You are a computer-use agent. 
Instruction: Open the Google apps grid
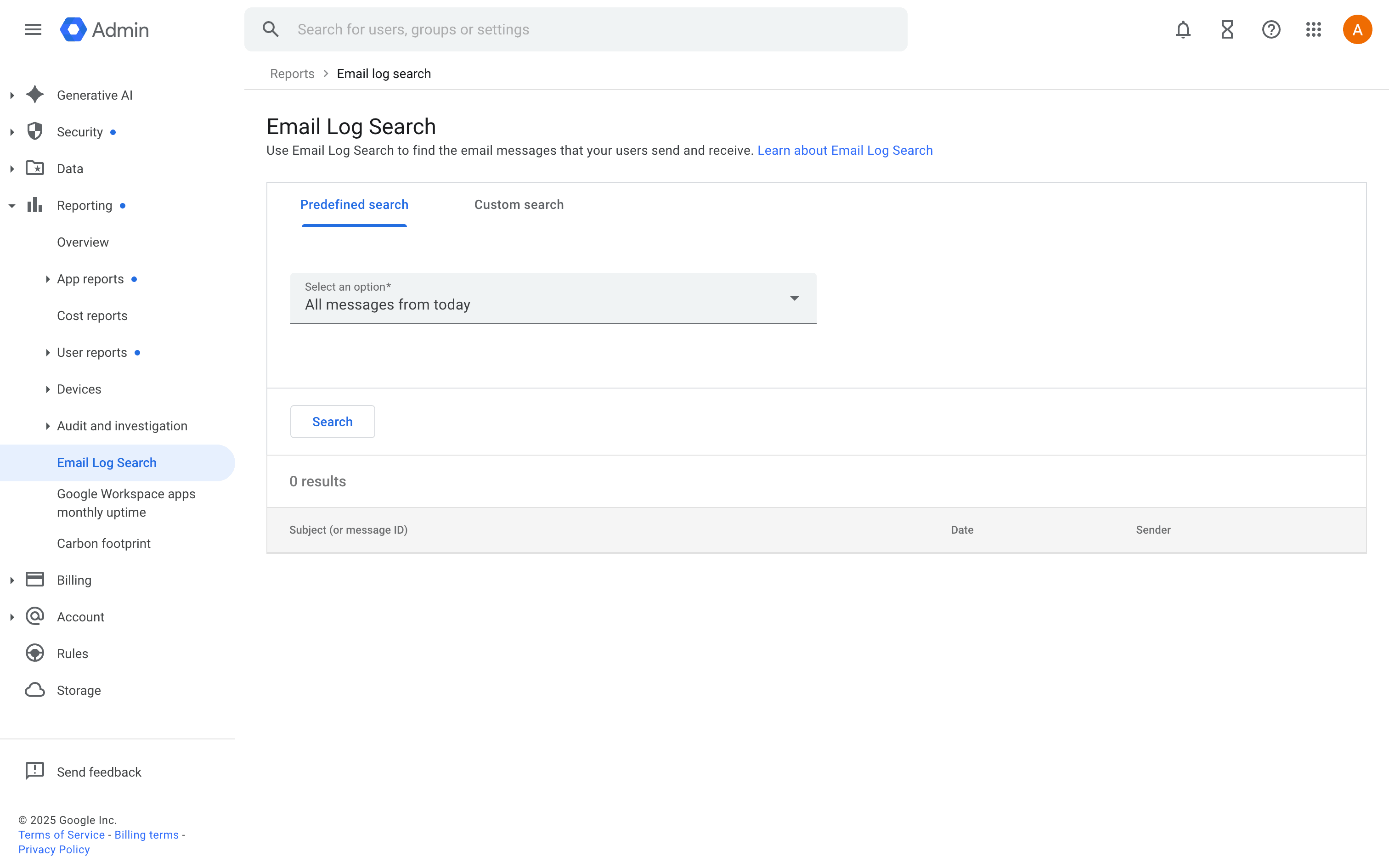click(x=1314, y=29)
